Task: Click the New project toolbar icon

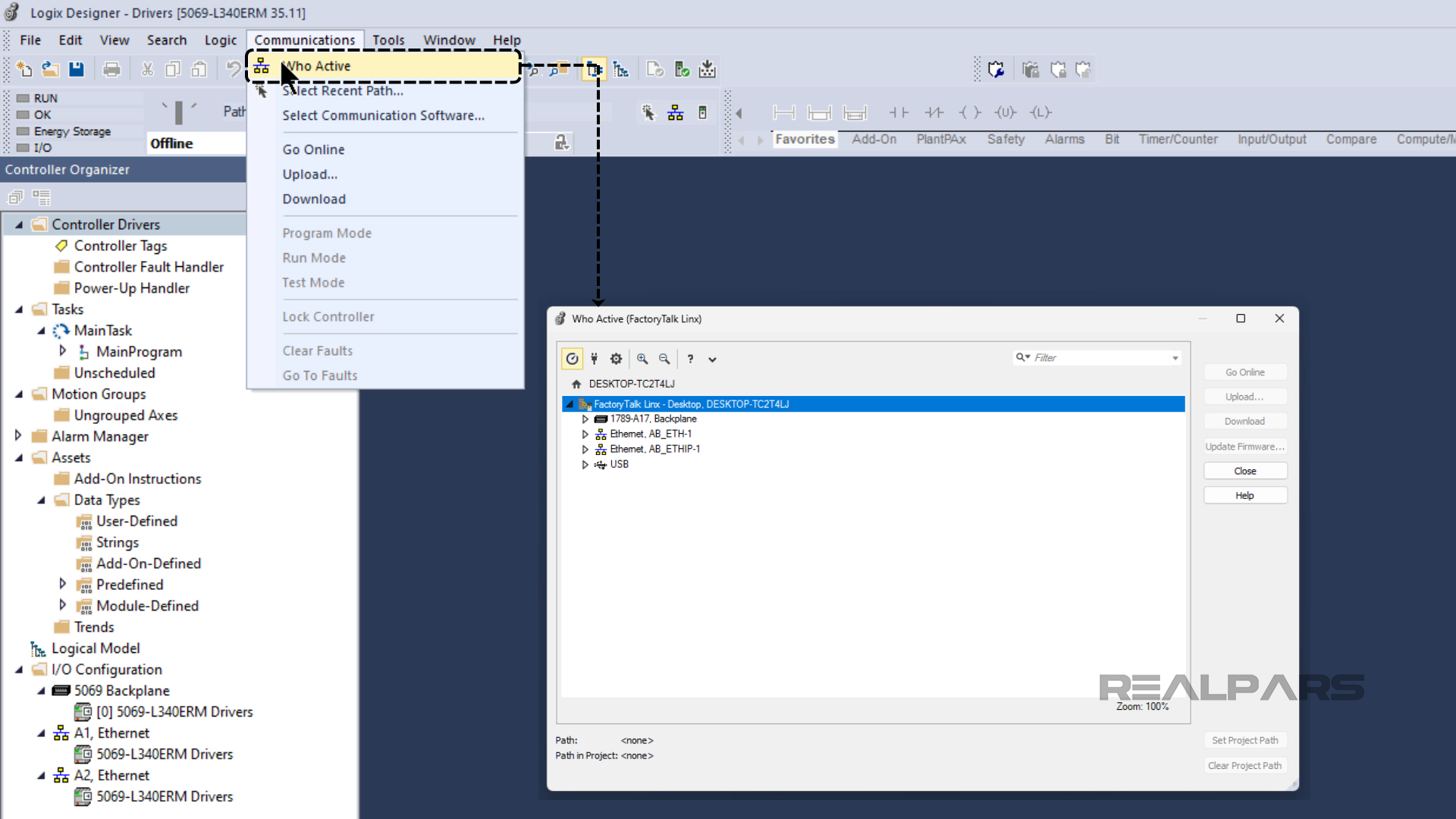Action: tap(24, 70)
